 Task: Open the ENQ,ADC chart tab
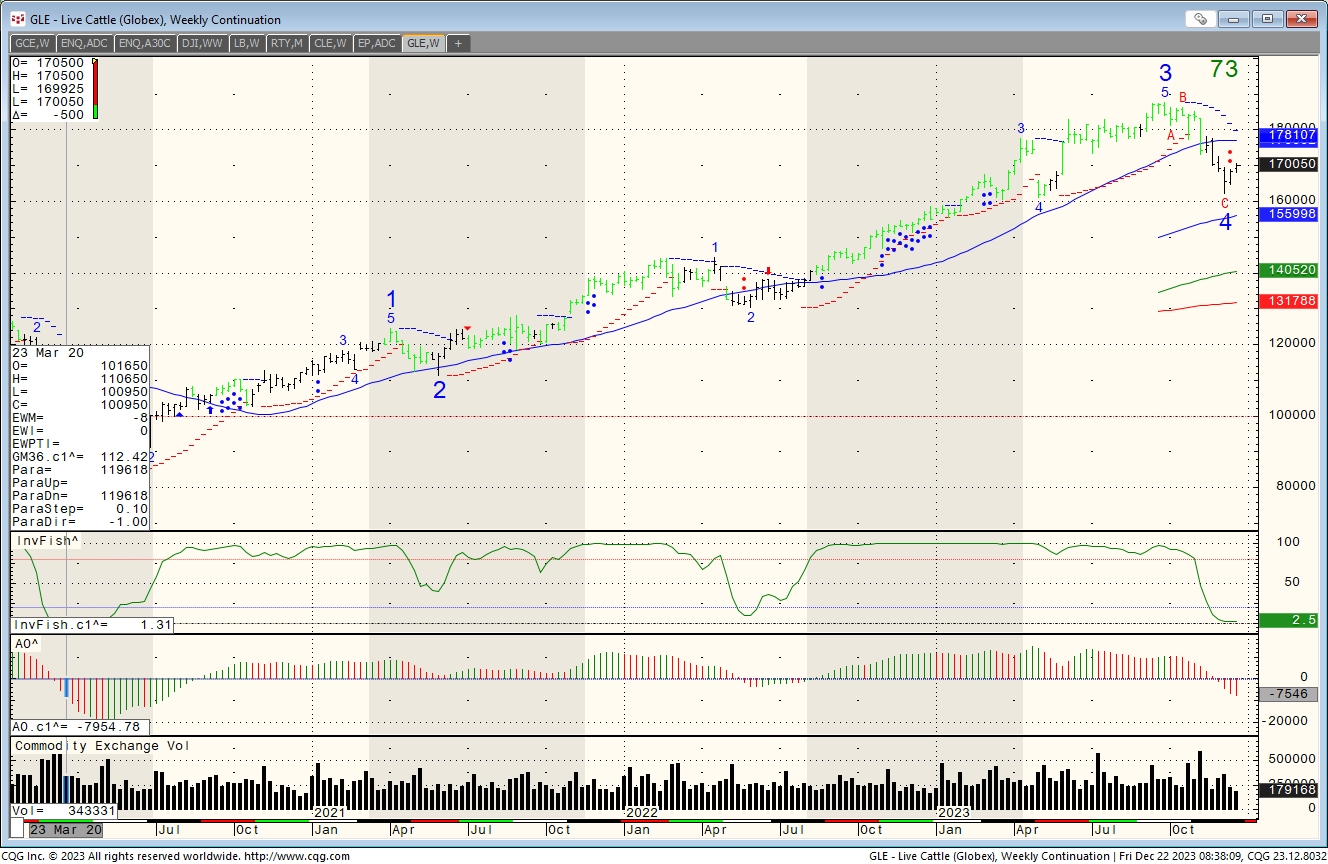[84, 43]
